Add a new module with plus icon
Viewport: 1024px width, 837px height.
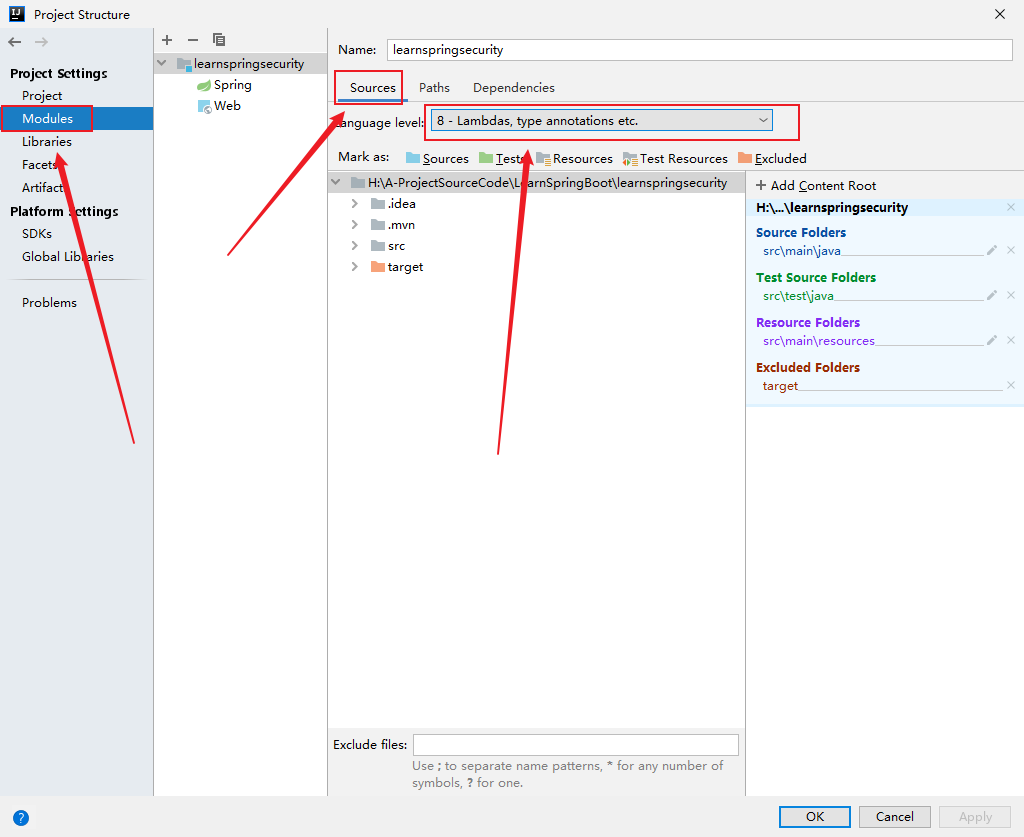[x=167, y=40]
